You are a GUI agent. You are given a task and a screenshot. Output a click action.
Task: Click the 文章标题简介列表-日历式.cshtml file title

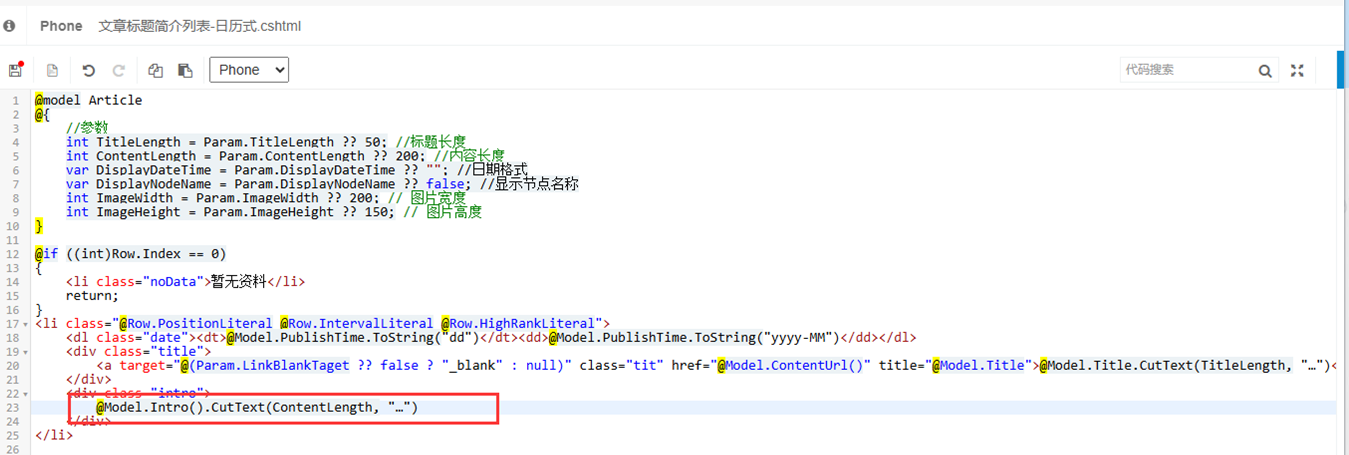[199, 26]
